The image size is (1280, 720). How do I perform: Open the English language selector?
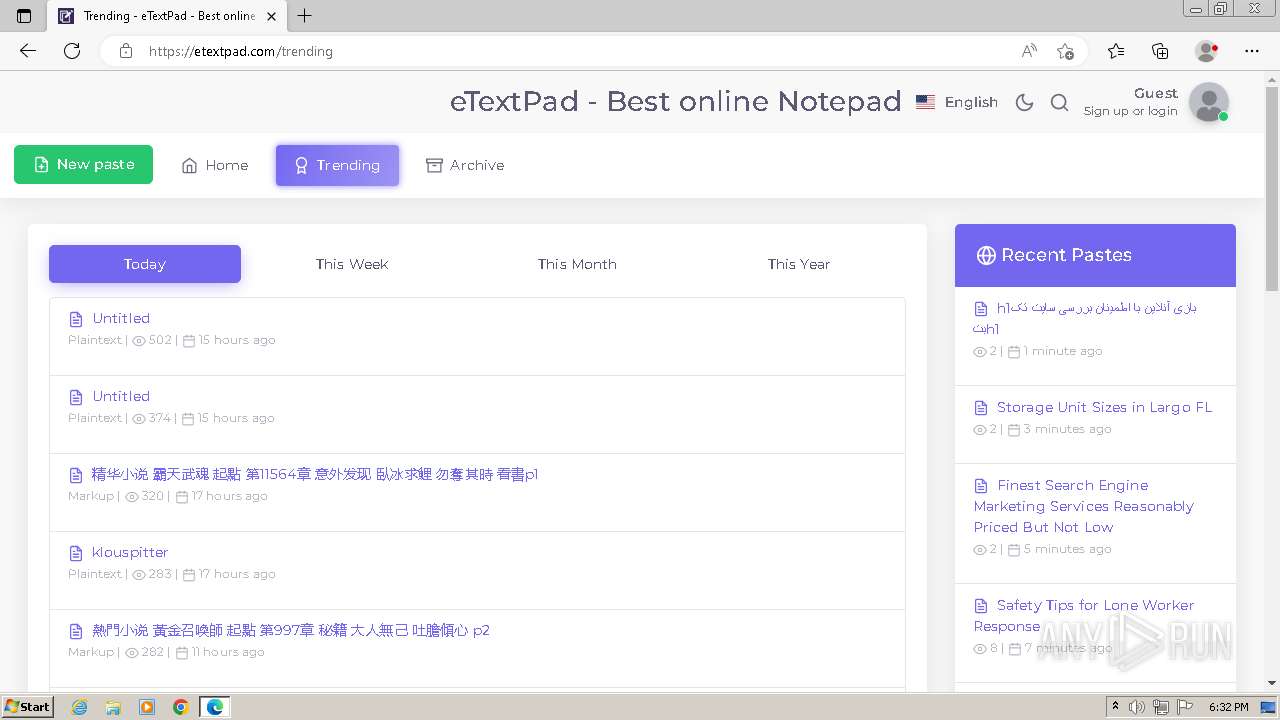pyautogui.click(x=957, y=102)
